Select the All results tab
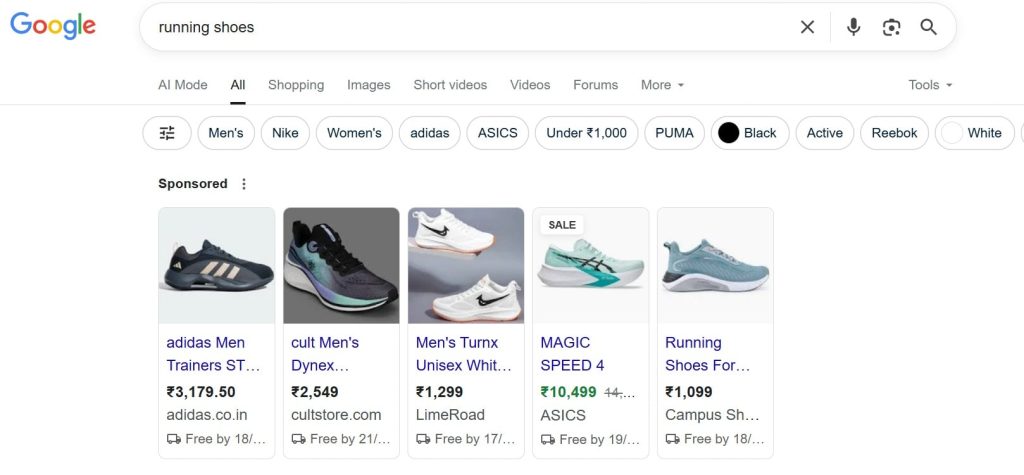 click(238, 85)
